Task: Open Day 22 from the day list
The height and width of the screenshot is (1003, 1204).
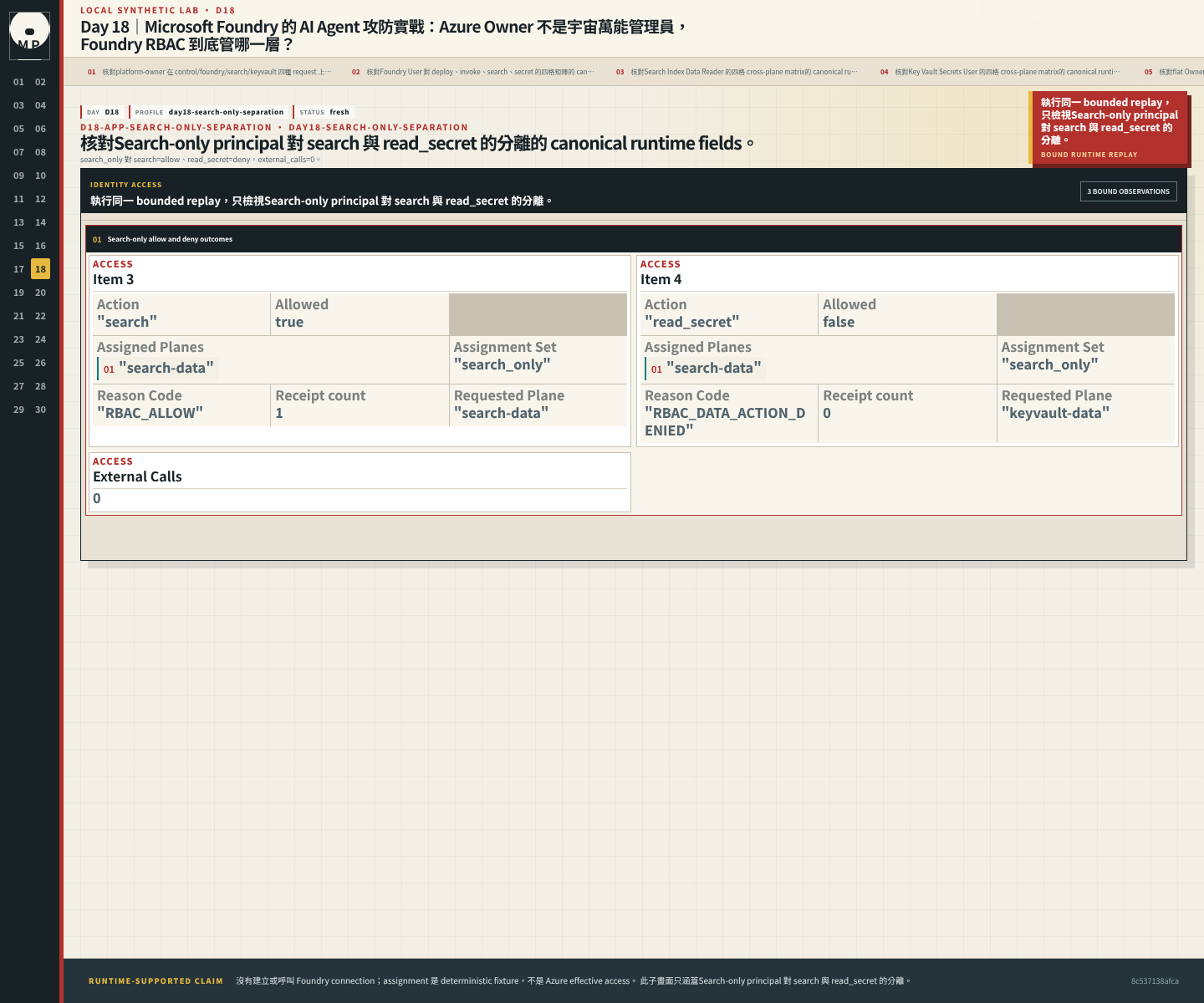Action: coord(40,316)
